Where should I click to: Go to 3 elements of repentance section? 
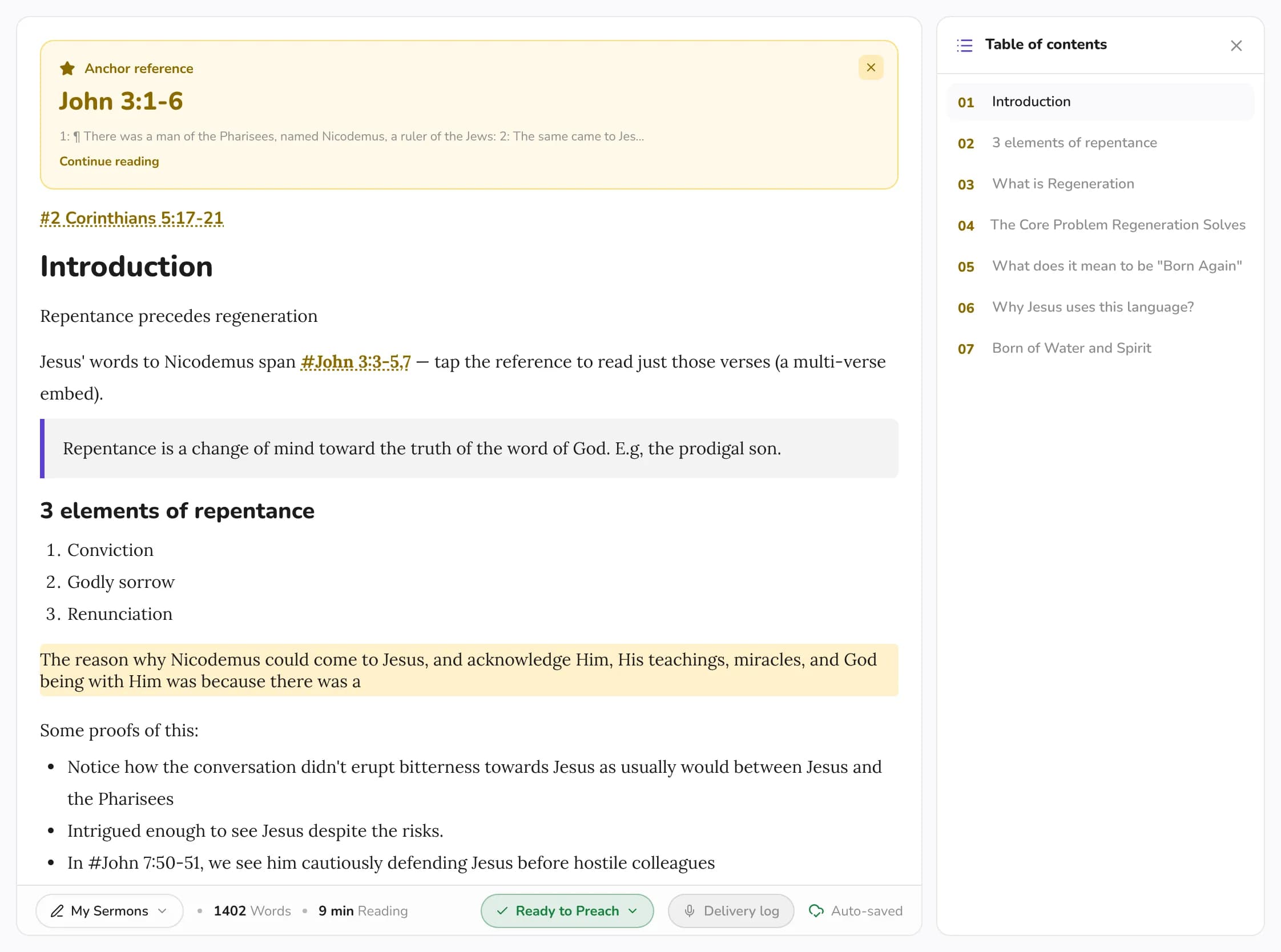click(1099, 143)
